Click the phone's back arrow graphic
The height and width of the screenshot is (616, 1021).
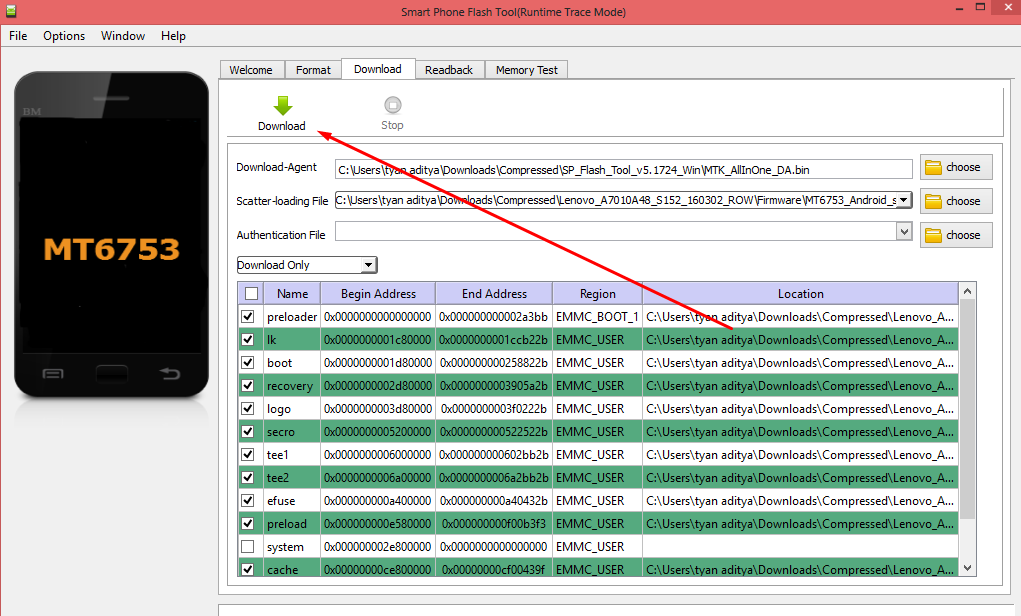[x=170, y=374]
